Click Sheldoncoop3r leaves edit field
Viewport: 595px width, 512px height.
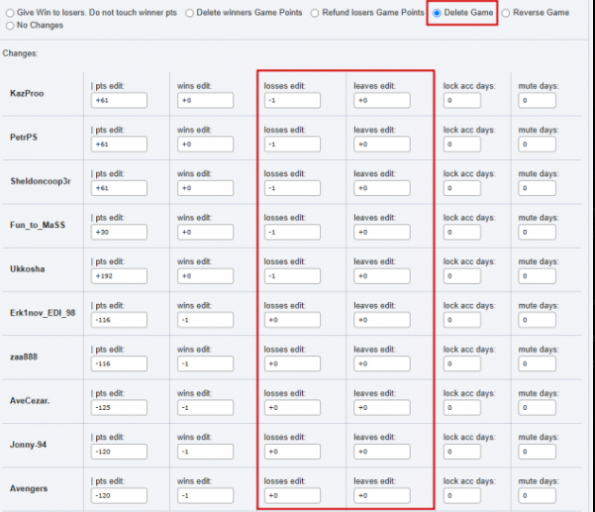click(x=382, y=188)
